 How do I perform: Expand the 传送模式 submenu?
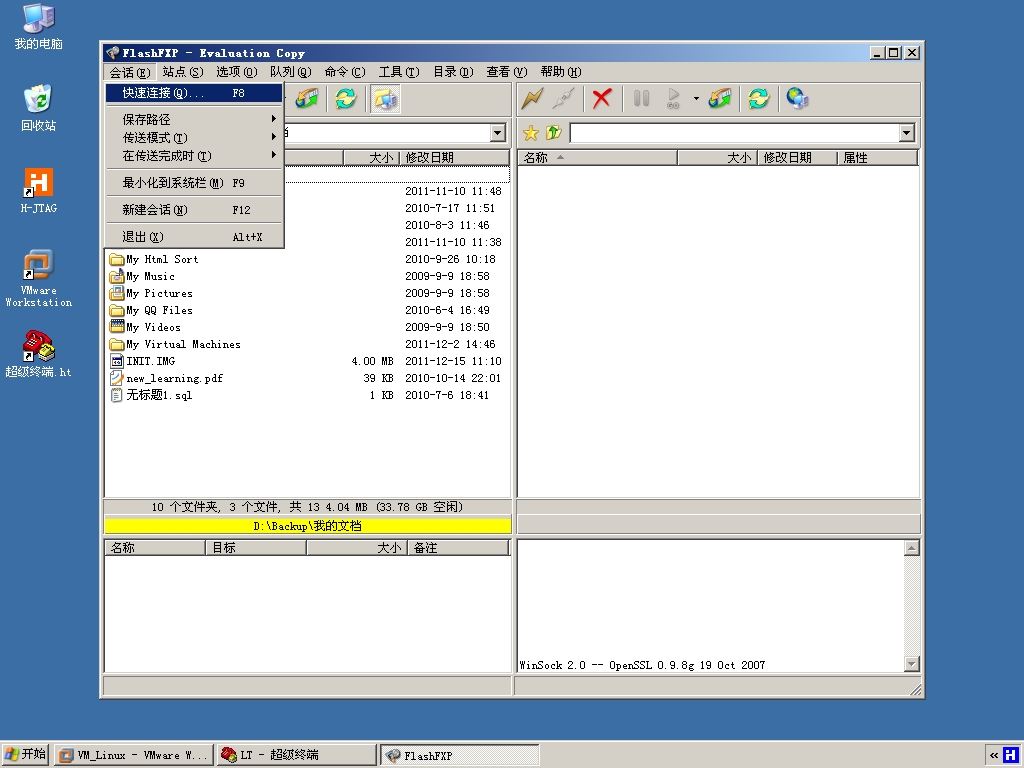coord(194,138)
